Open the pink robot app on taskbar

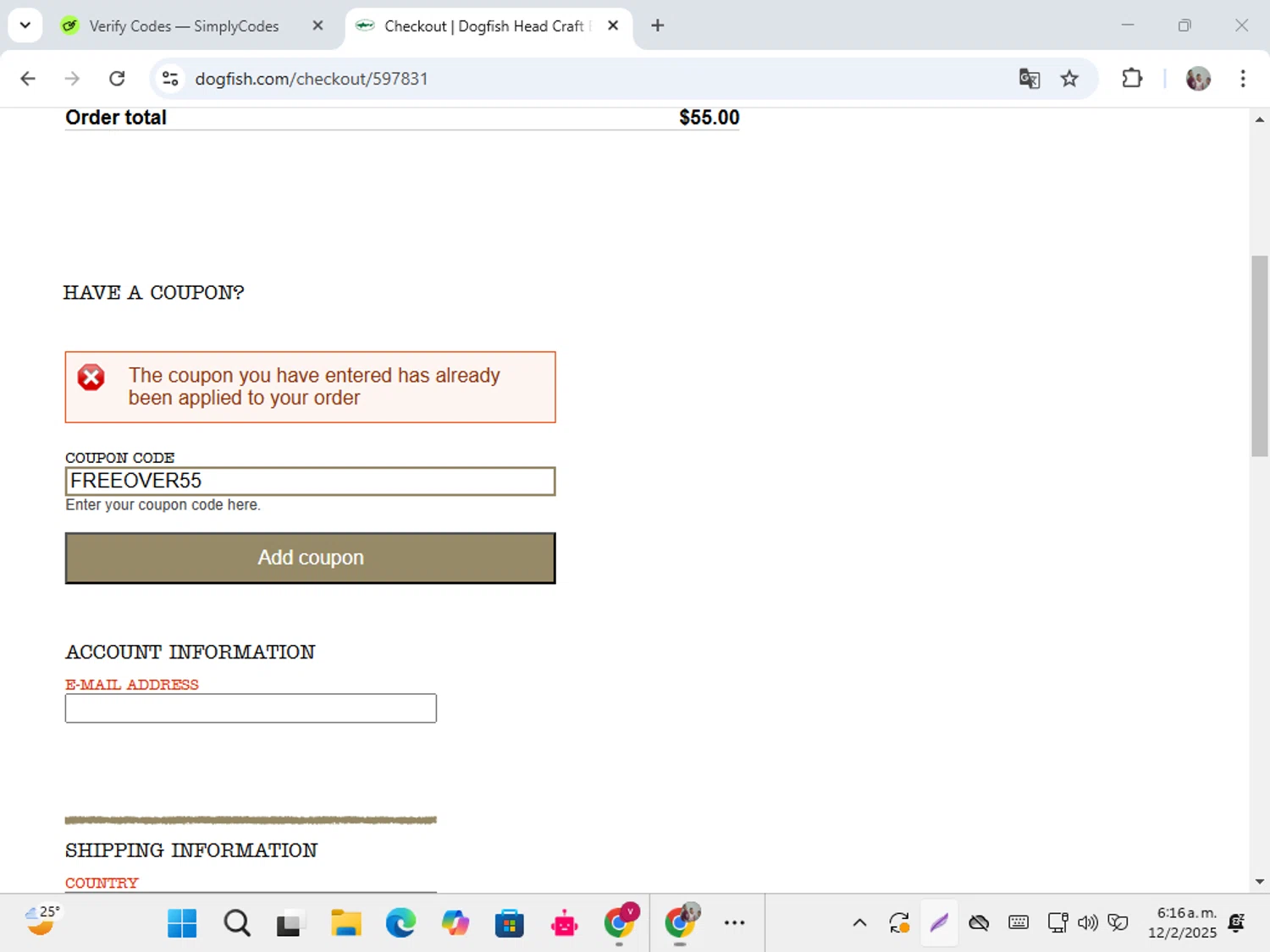point(564,923)
